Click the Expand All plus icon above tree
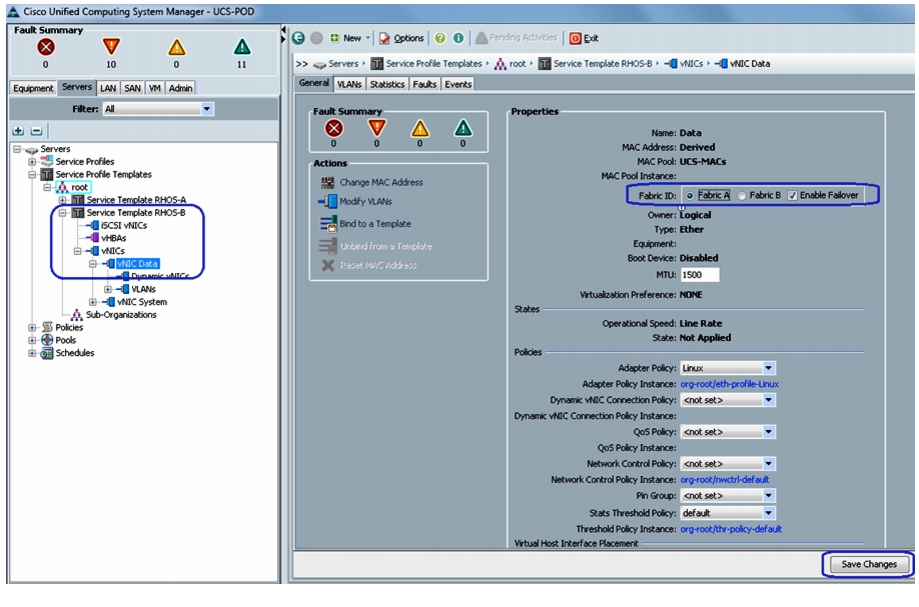Image resolution: width=919 pixels, height=607 pixels. pyautogui.click(x=18, y=131)
